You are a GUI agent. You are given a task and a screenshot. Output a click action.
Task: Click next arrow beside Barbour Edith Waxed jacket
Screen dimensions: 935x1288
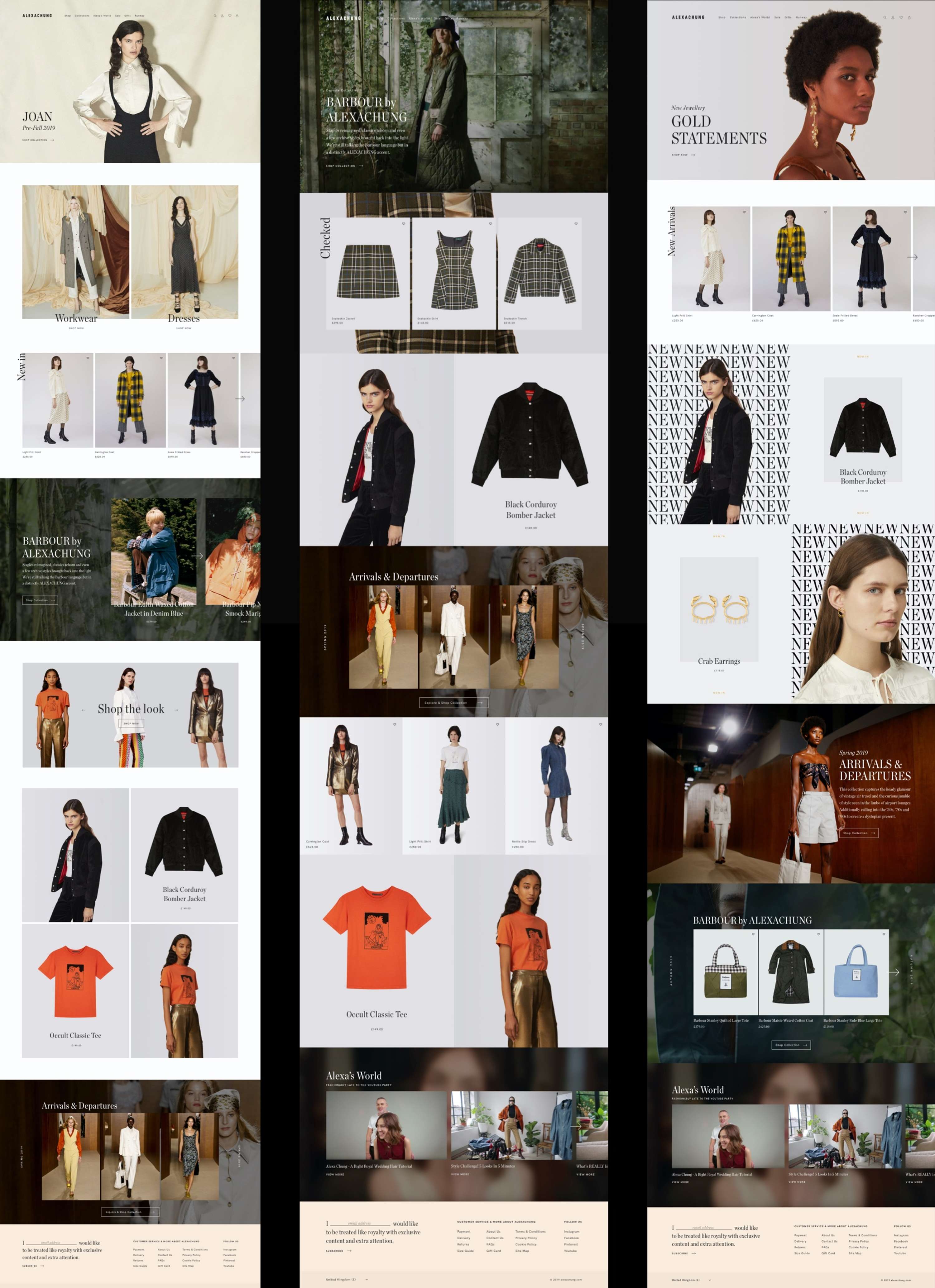[198, 556]
